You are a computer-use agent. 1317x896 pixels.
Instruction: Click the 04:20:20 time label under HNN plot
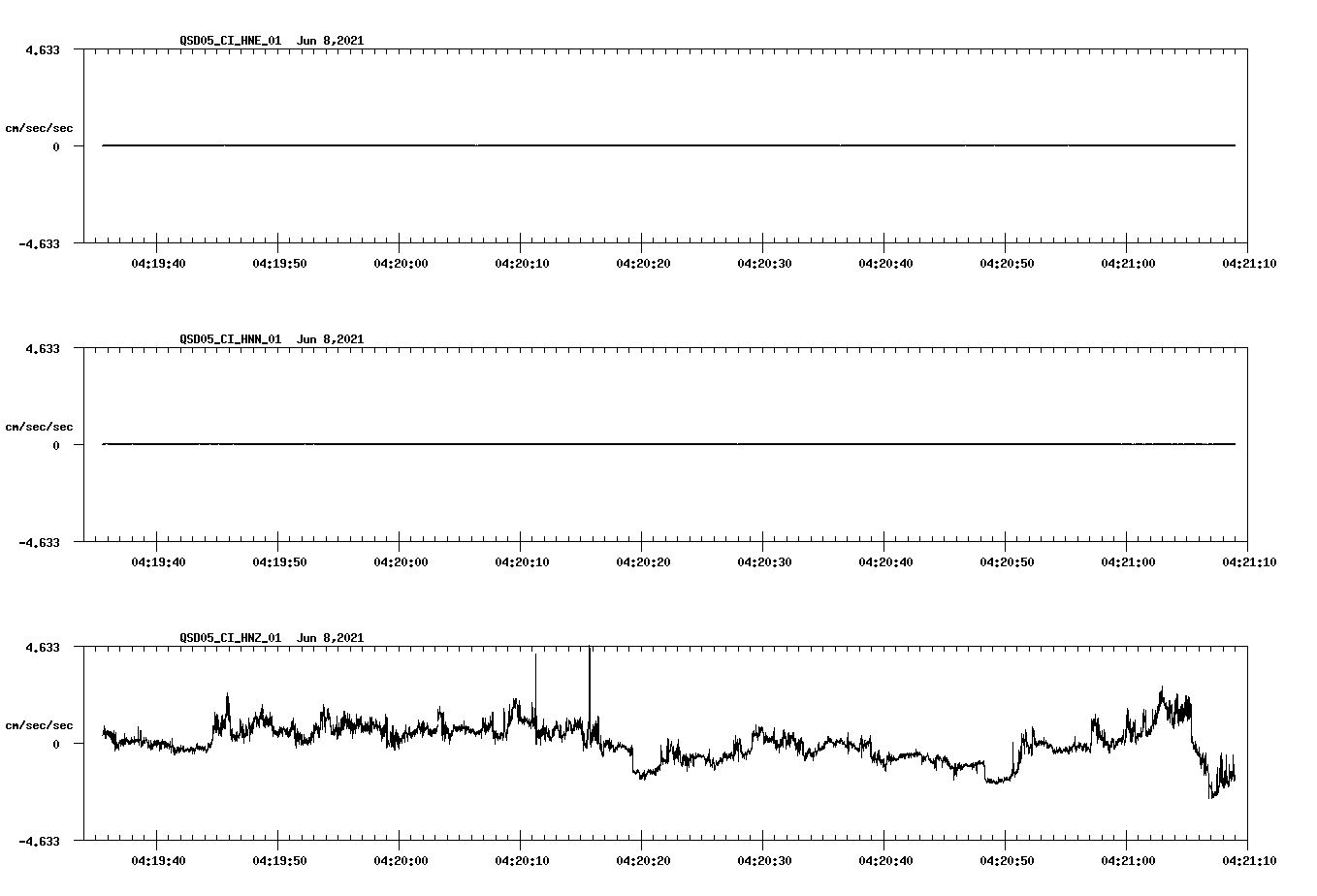coord(643,561)
